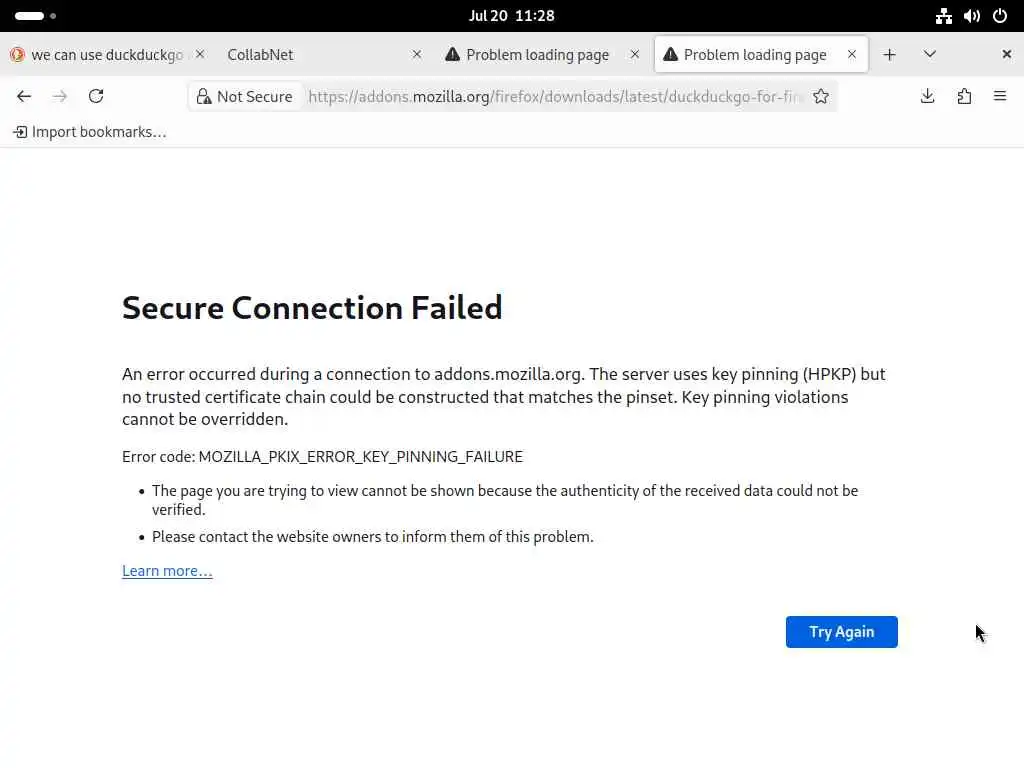The height and width of the screenshot is (768, 1024).
Task: Click the Not Secure padlock indicator
Action: click(x=245, y=96)
